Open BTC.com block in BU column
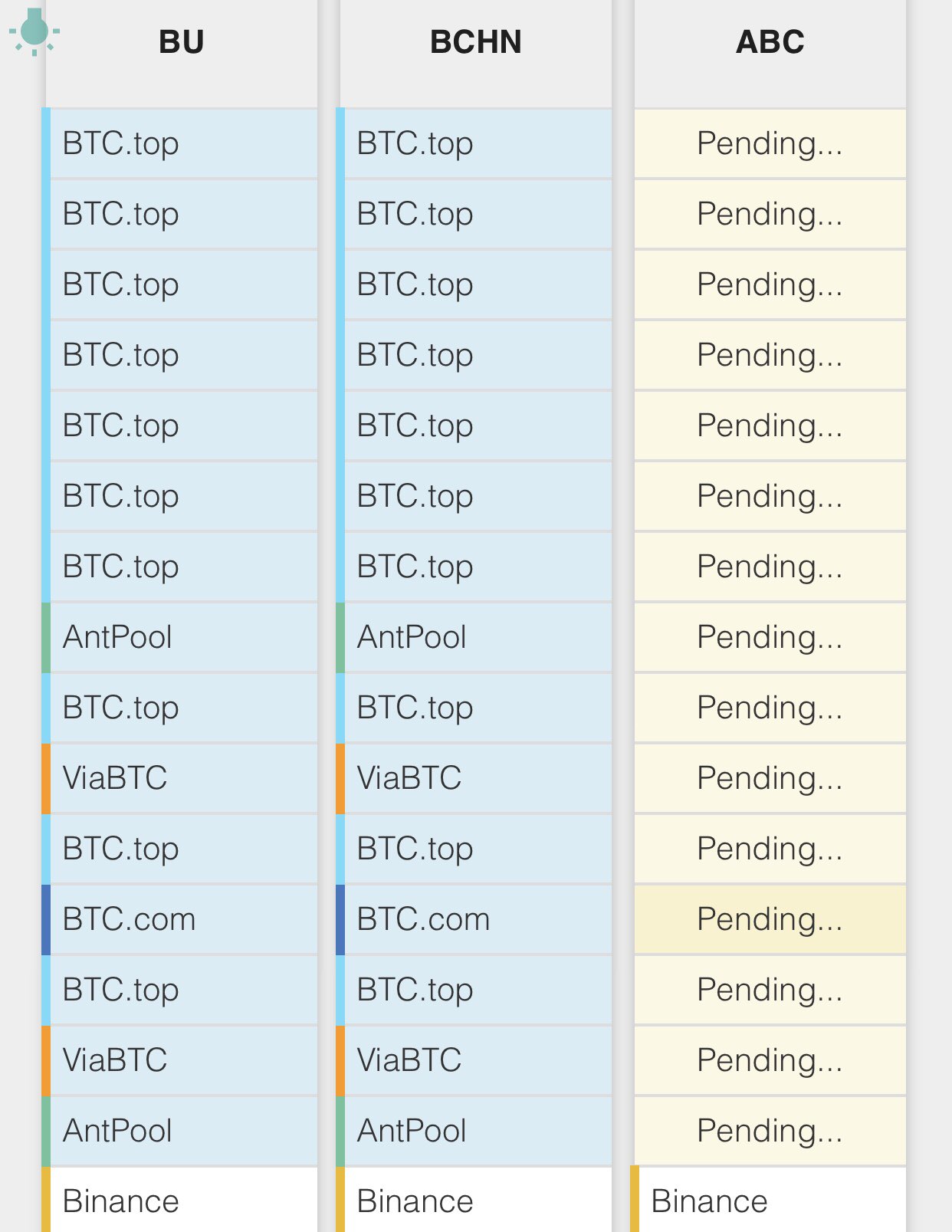Screen dimensions: 952x1232 180,919
